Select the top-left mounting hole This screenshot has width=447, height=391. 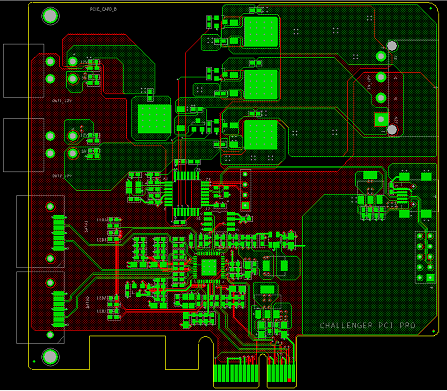point(50,16)
